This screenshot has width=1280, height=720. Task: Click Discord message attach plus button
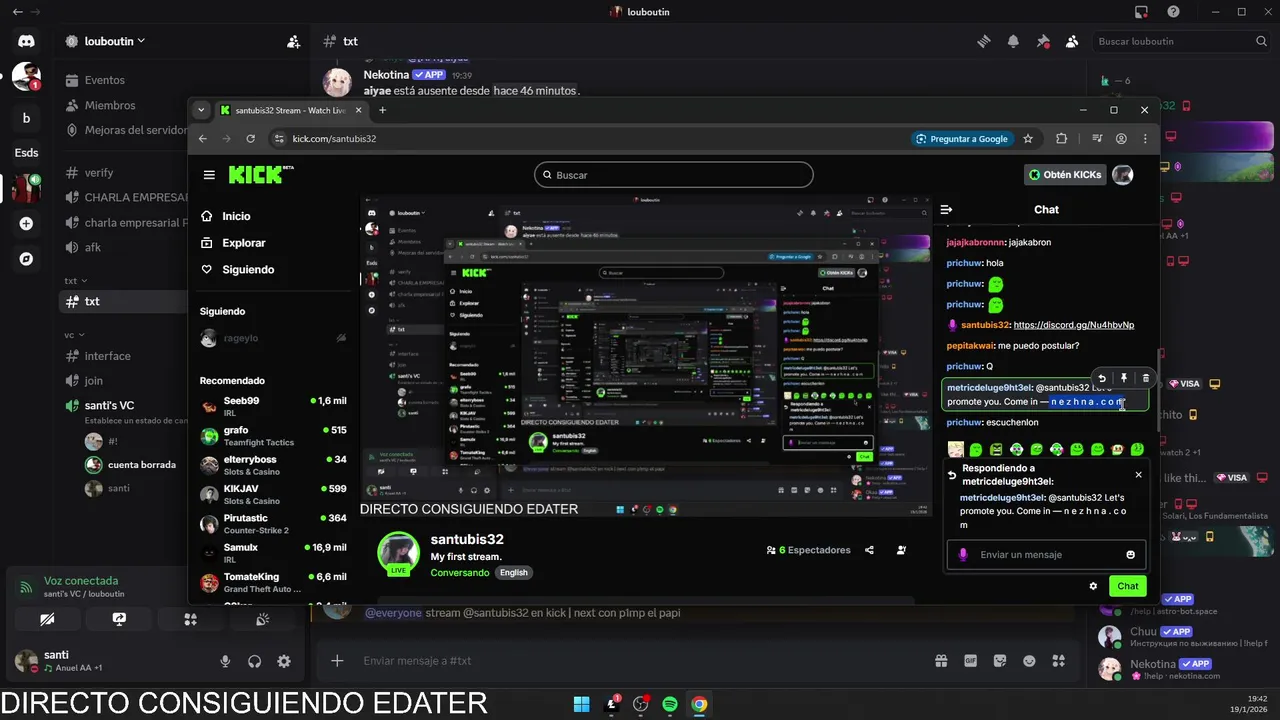coord(337,661)
